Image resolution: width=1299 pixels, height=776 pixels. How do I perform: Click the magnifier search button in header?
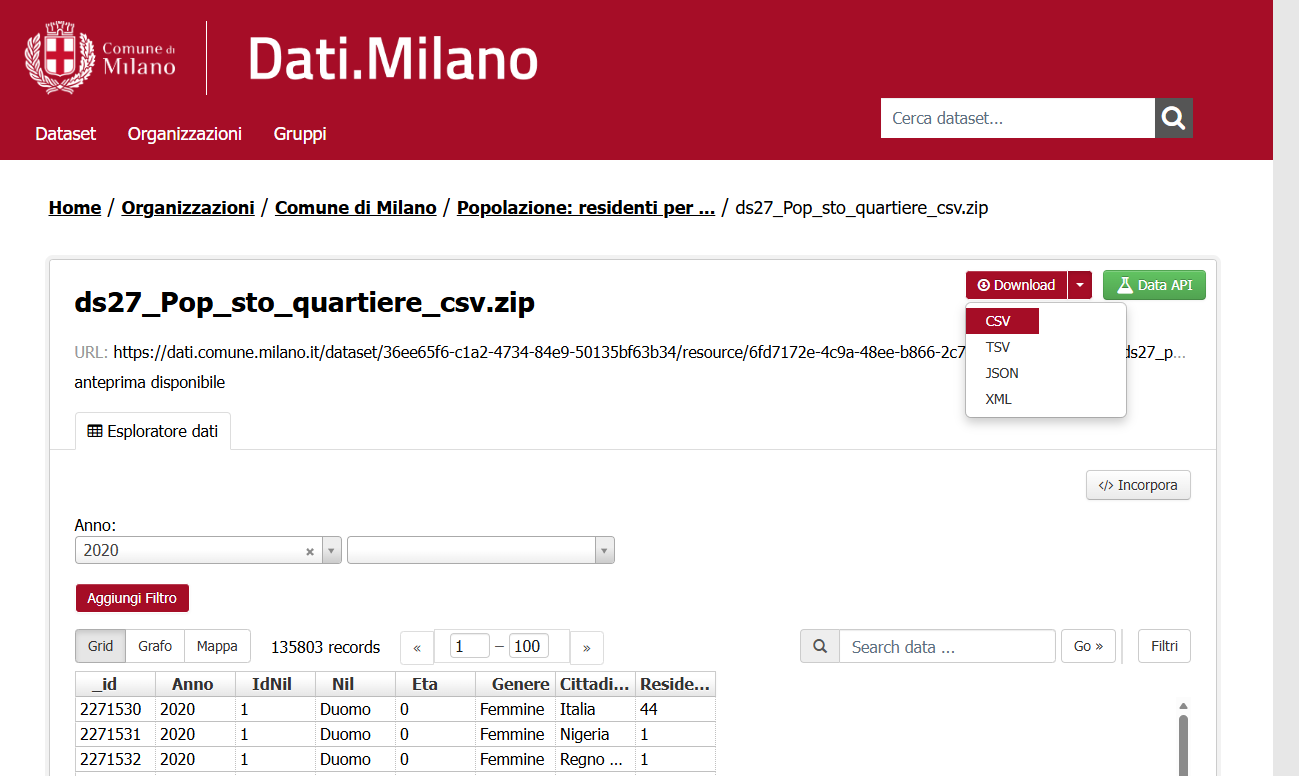pyautogui.click(x=1174, y=118)
